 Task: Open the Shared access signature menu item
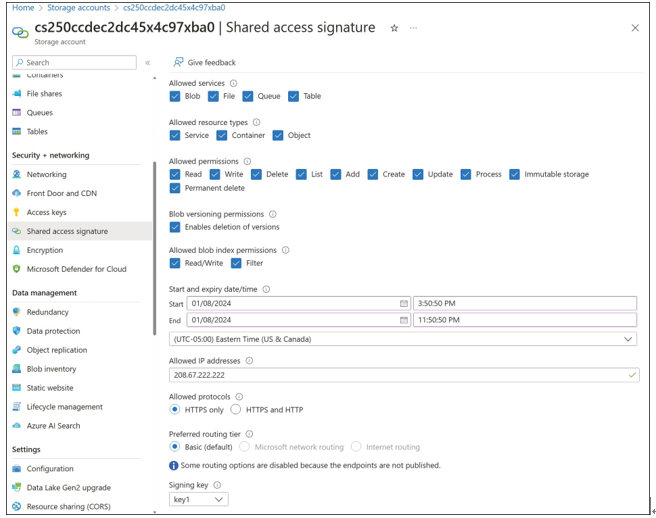(80, 231)
